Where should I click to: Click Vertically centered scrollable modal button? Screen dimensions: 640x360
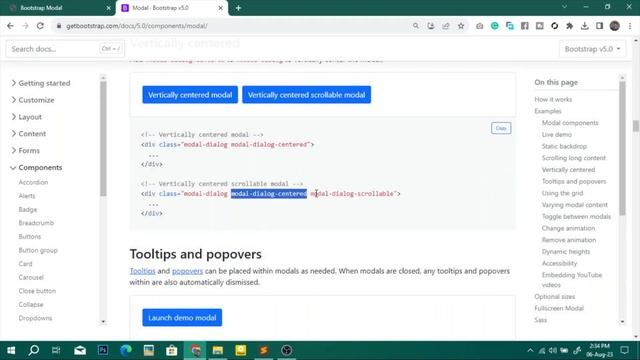click(307, 95)
